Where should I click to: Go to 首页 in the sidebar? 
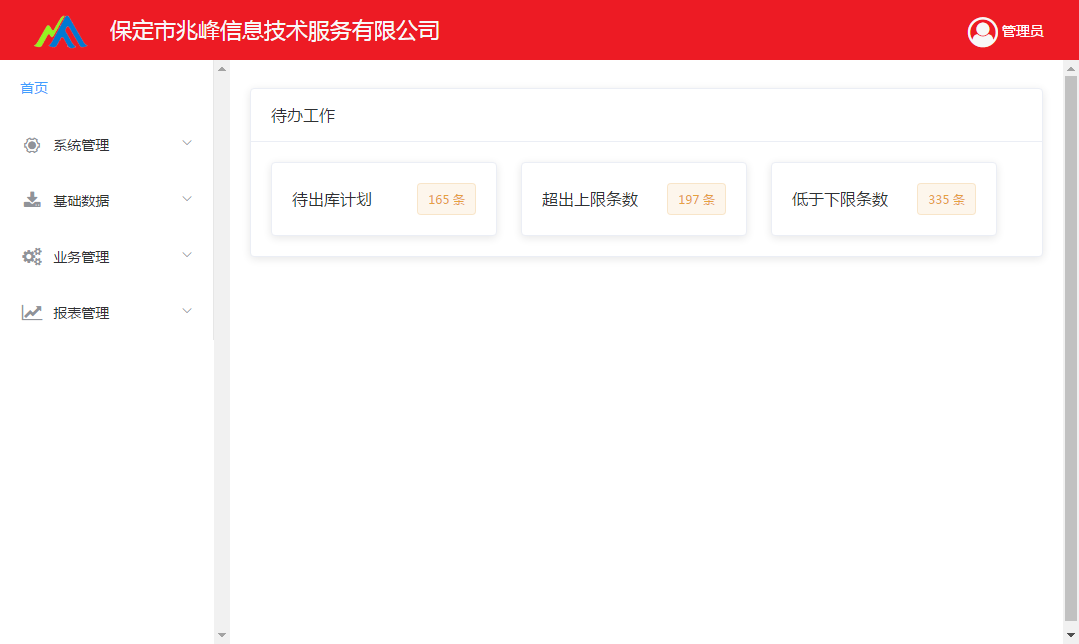click(x=34, y=88)
